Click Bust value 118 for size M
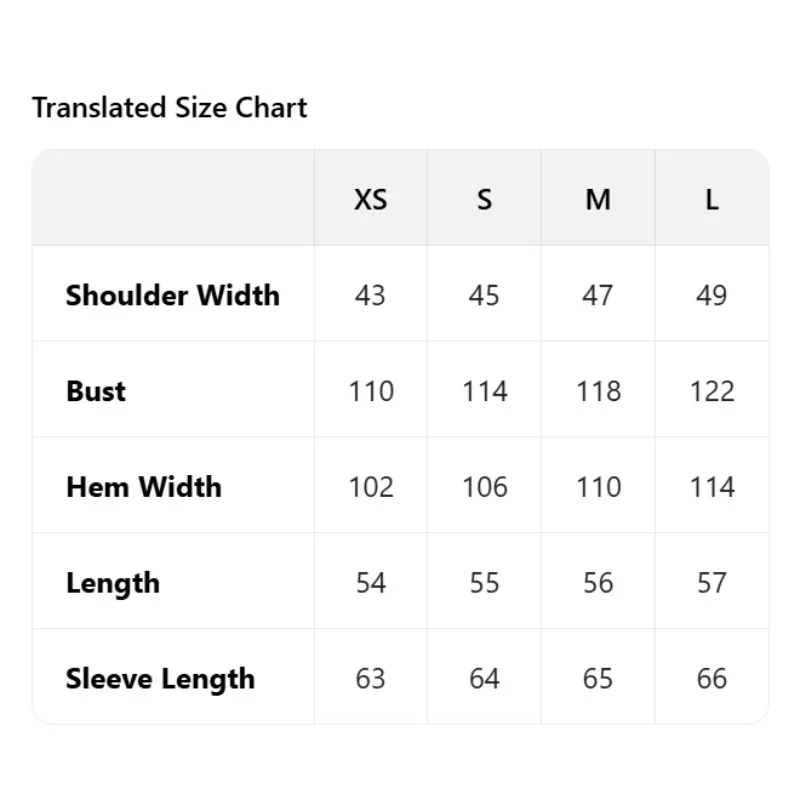800x800 pixels. 598,391
